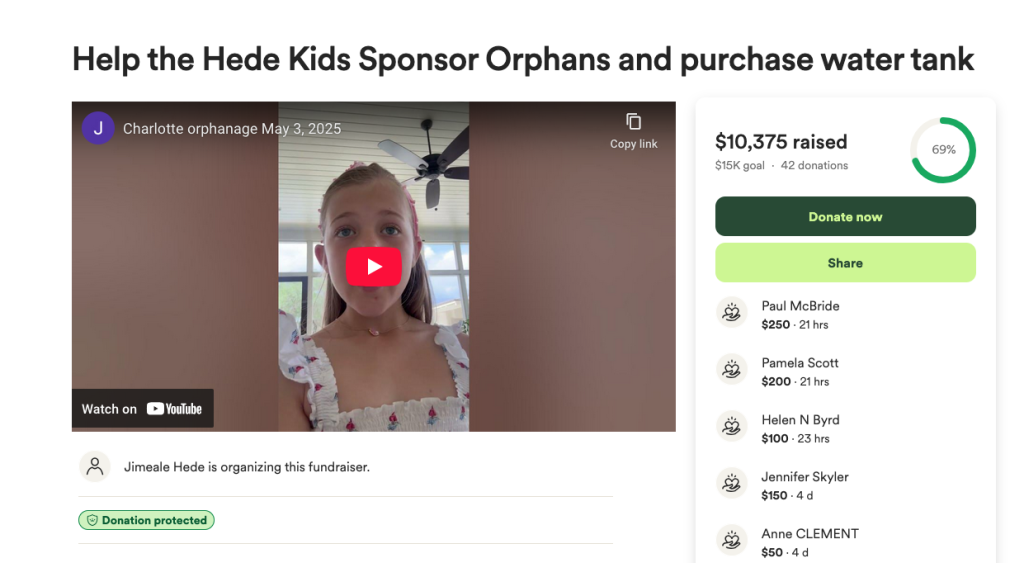
Task: Click the 42 donations count
Action: pos(814,165)
